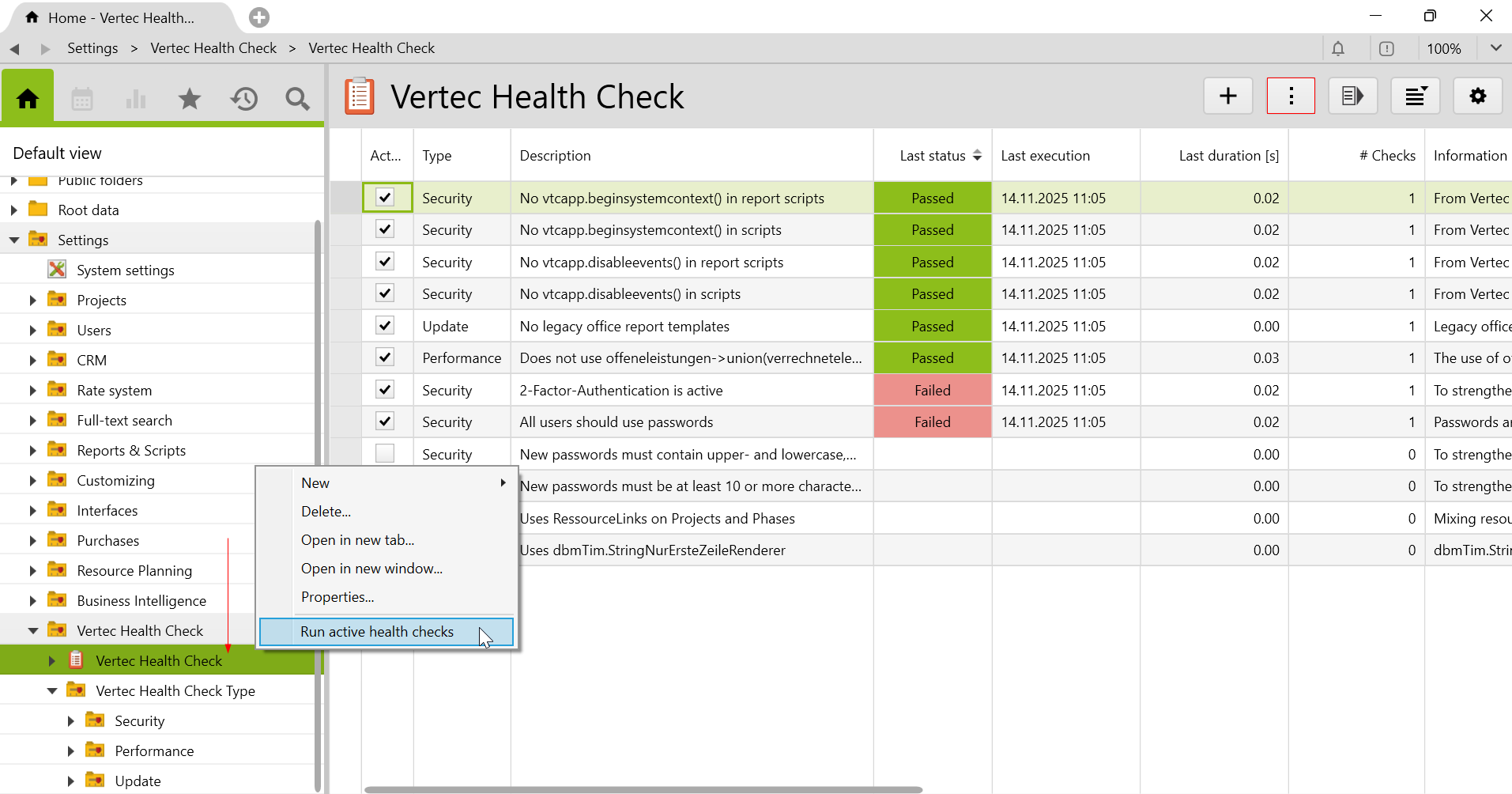Viewport: 1512px width, 794px height.
Task: Uncheck the legacy office report templates row
Action: coord(385,326)
